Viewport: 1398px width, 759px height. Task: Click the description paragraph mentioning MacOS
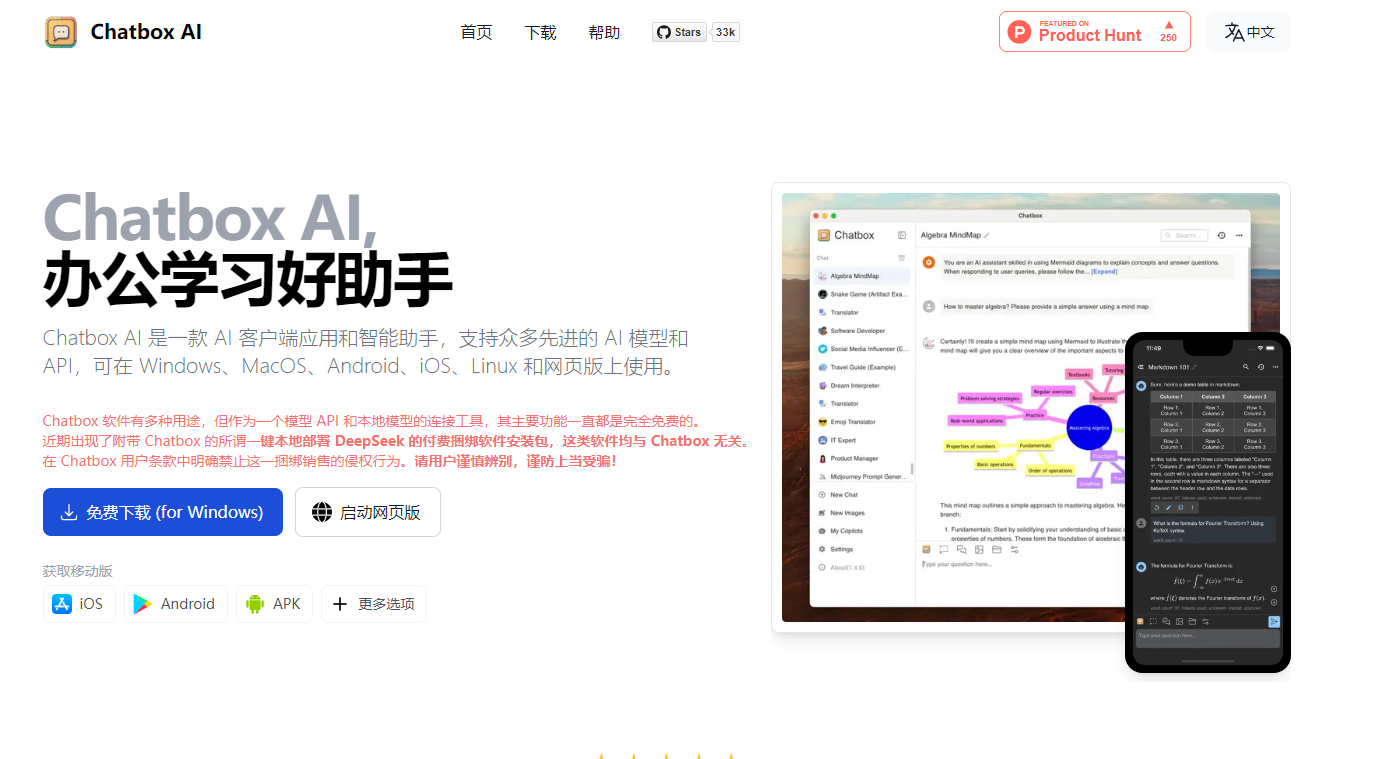click(x=366, y=352)
